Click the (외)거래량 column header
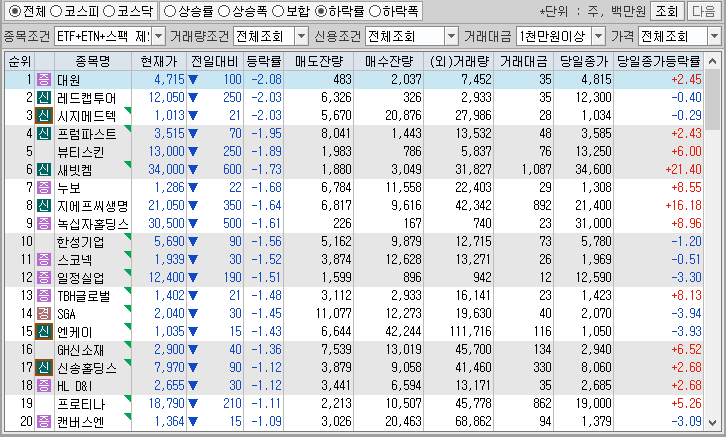The width and height of the screenshot is (726, 437). (459, 61)
